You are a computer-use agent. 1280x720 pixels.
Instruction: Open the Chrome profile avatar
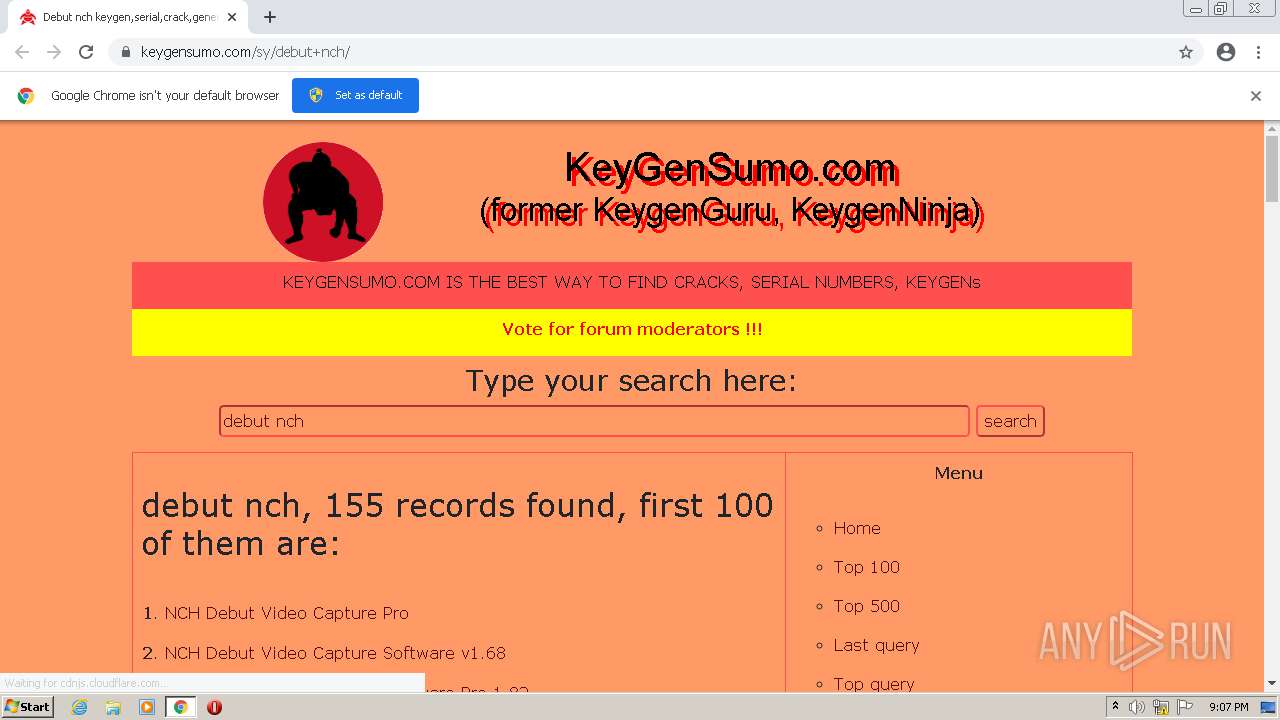coord(1226,52)
